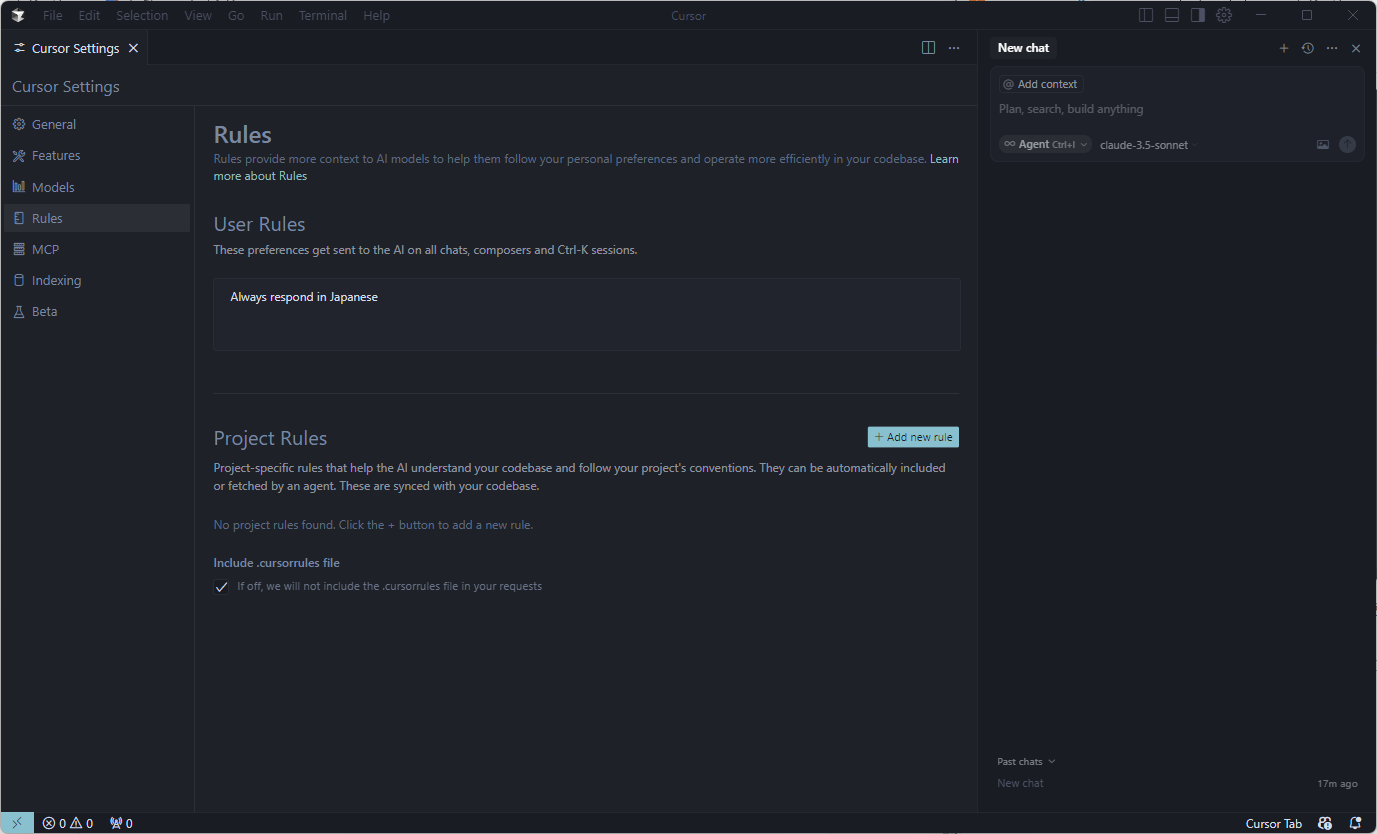Open settings via title bar gear icon
The height and width of the screenshot is (834, 1377).
pos(1224,15)
